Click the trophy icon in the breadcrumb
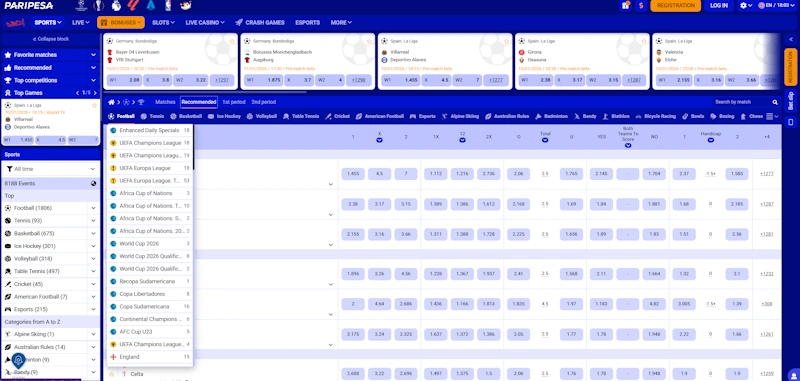This screenshot has height=381, width=800. click(141, 102)
